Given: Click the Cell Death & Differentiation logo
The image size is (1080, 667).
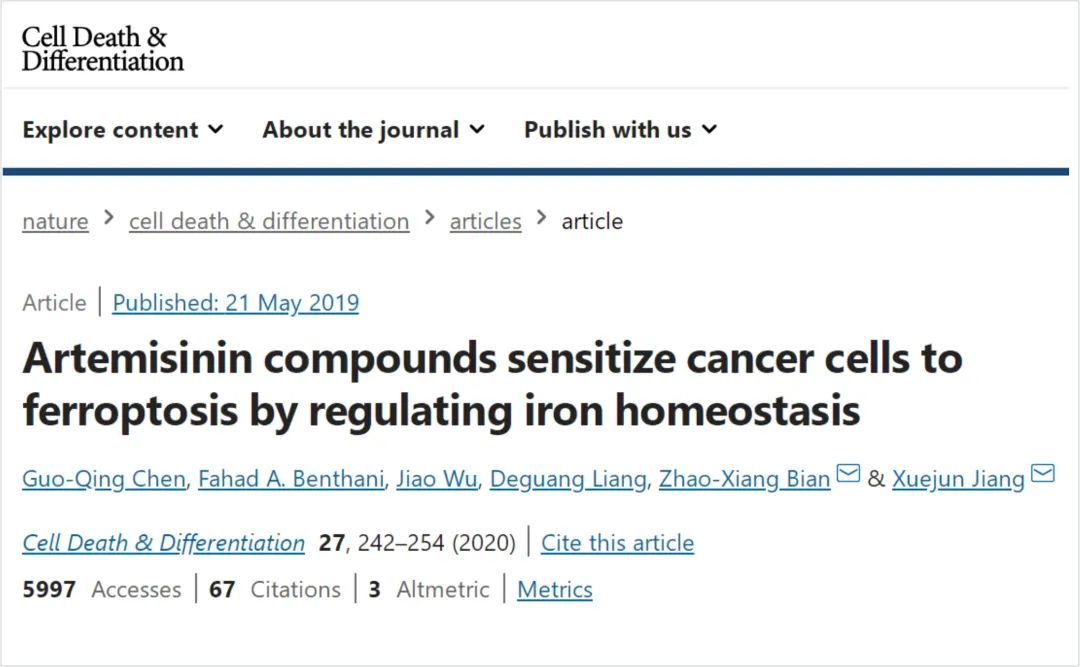Looking at the screenshot, I should pos(103,48).
